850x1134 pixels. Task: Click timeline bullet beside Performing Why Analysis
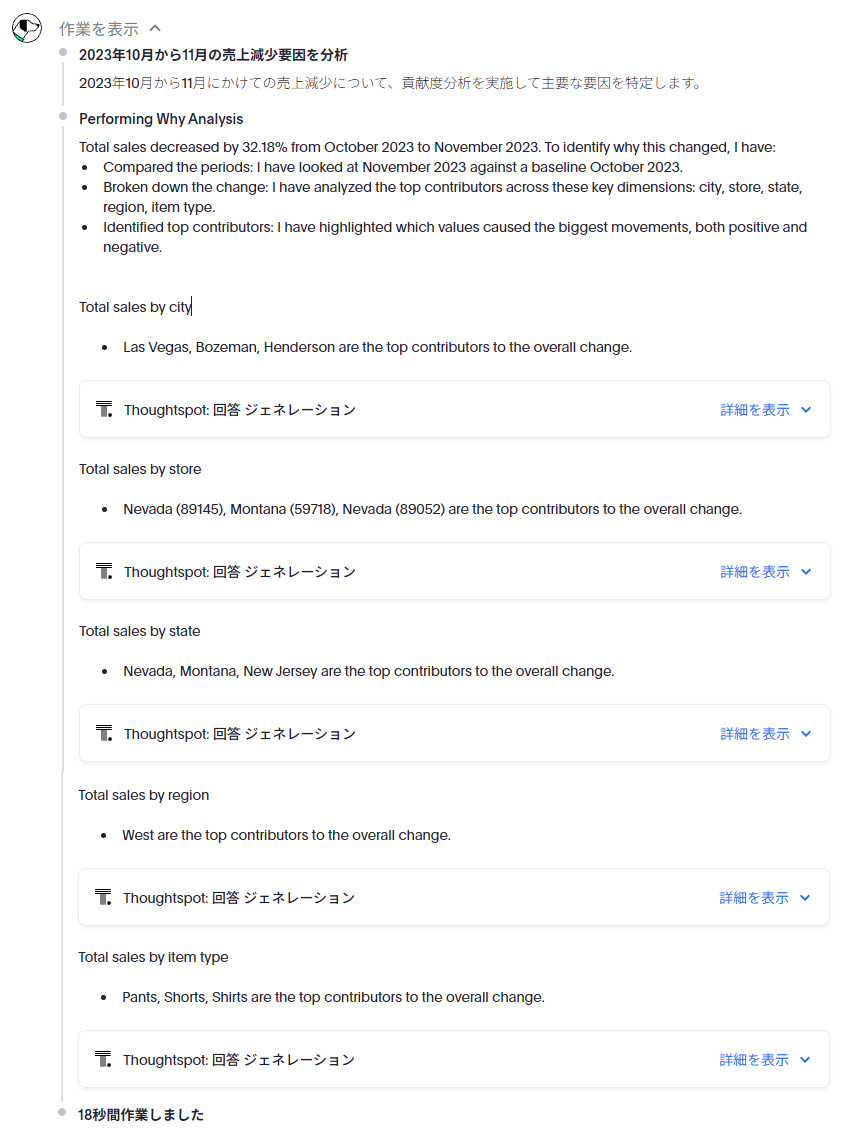tap(63, 117)
